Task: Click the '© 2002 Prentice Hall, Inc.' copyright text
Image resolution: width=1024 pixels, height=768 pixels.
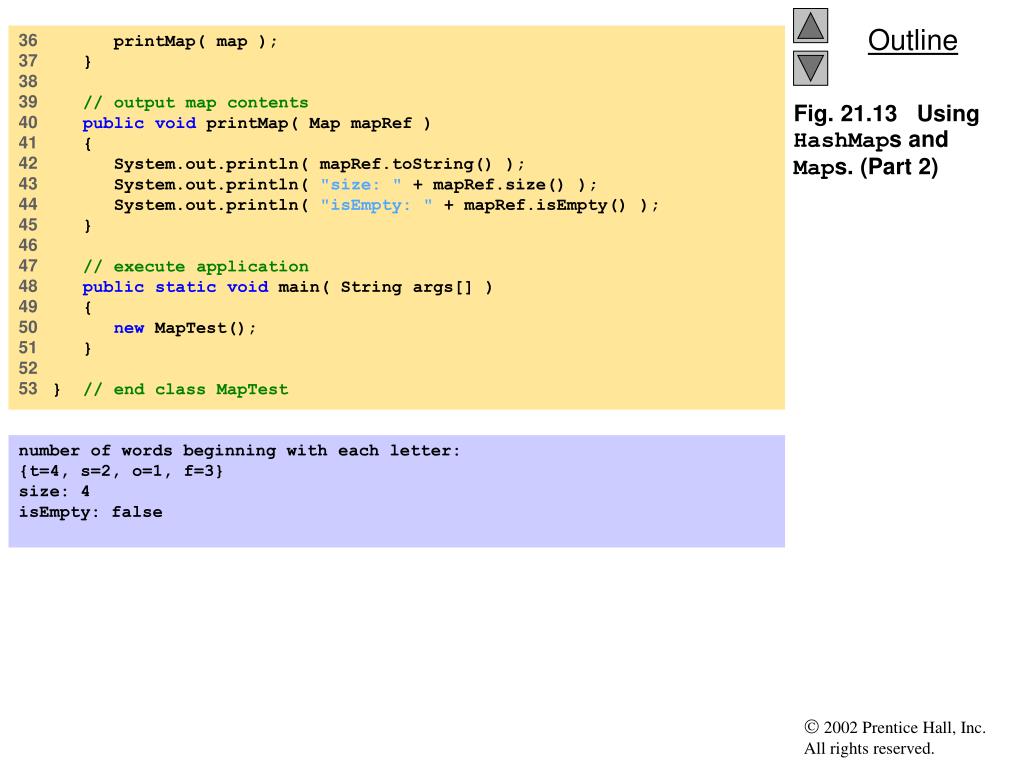Action: coord(895,728)
